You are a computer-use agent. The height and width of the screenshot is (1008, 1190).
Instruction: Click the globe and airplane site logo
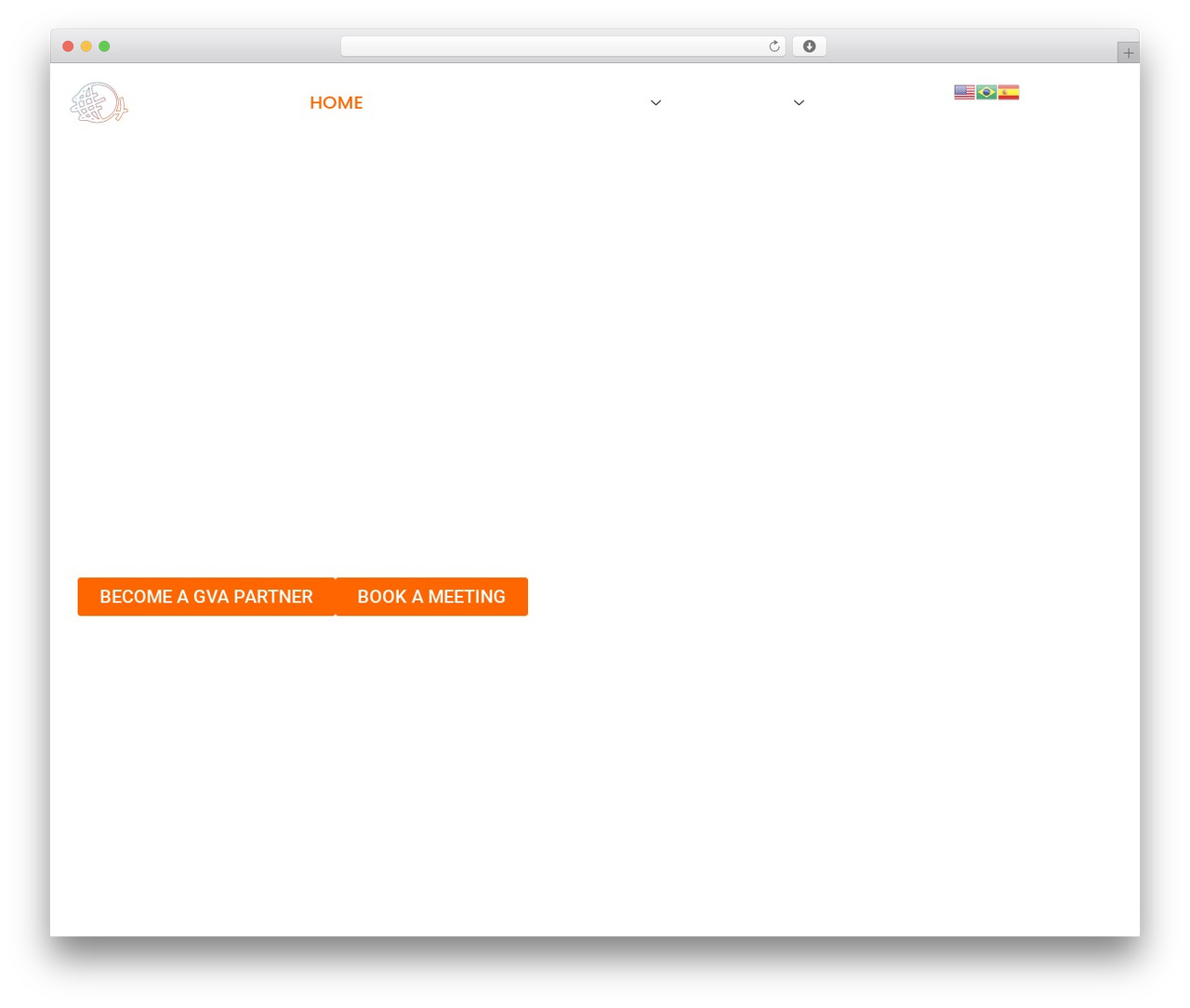click(99, 102)
